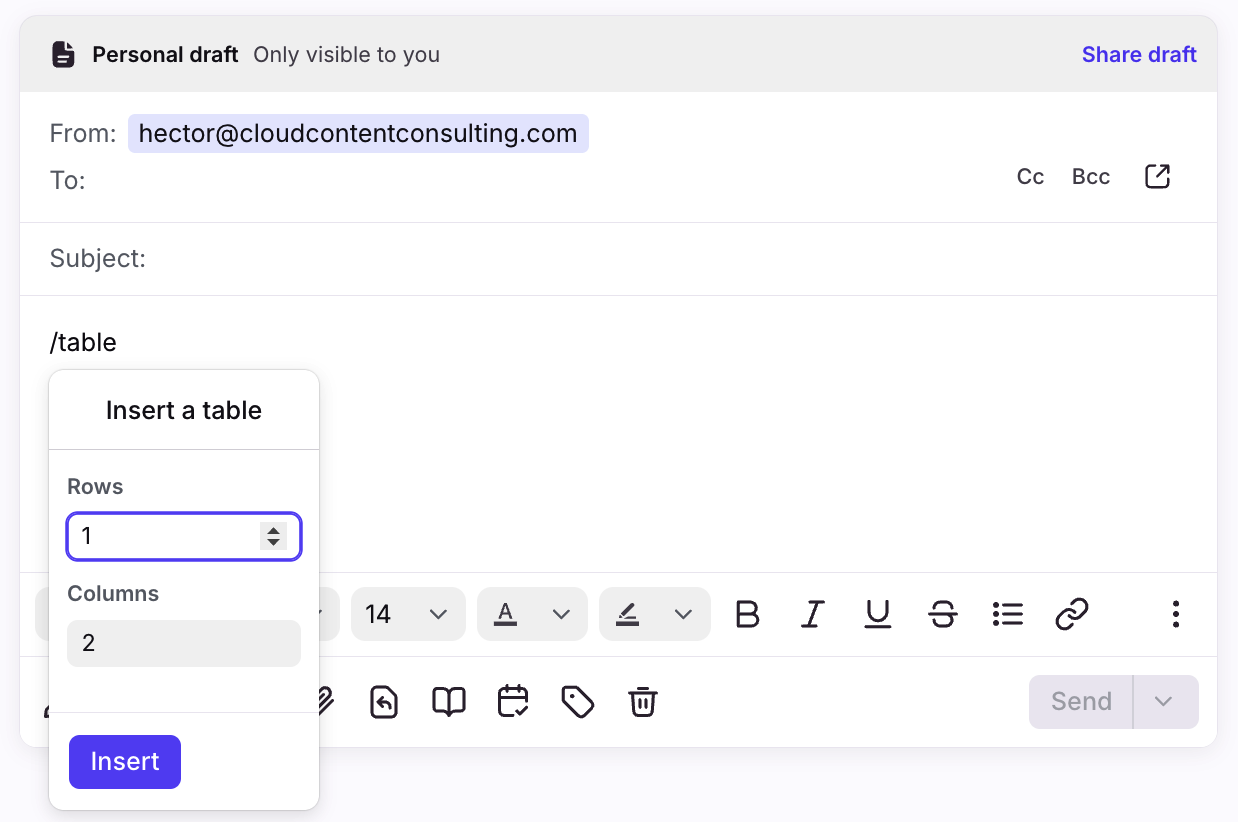The width and height of the screenshot is (1238, 822).
Task: Click the Share draft link
Action: point(1139,54)
